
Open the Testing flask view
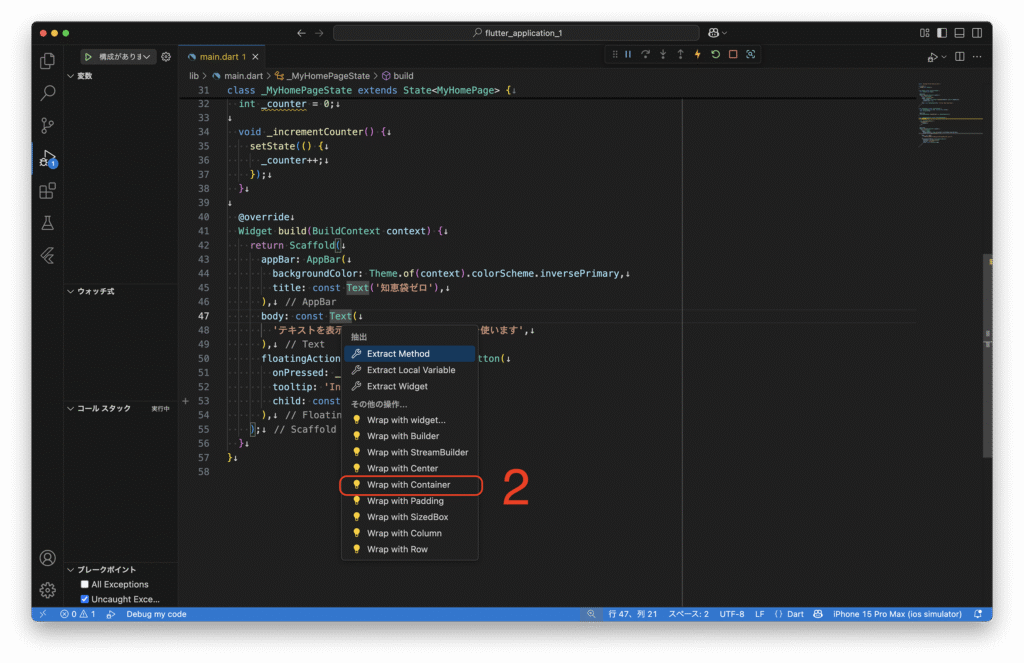click(47, 223)
